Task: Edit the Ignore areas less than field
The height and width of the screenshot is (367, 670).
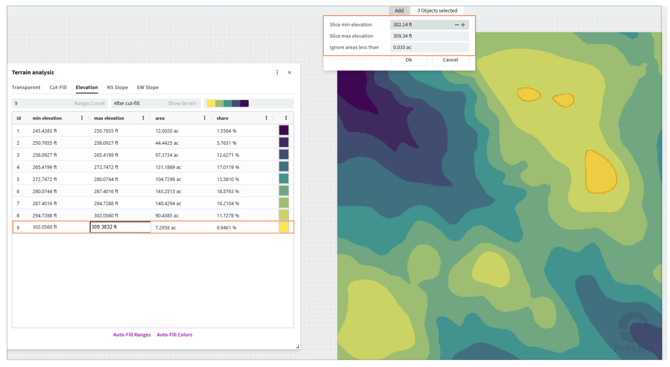Action: point(429,47)
